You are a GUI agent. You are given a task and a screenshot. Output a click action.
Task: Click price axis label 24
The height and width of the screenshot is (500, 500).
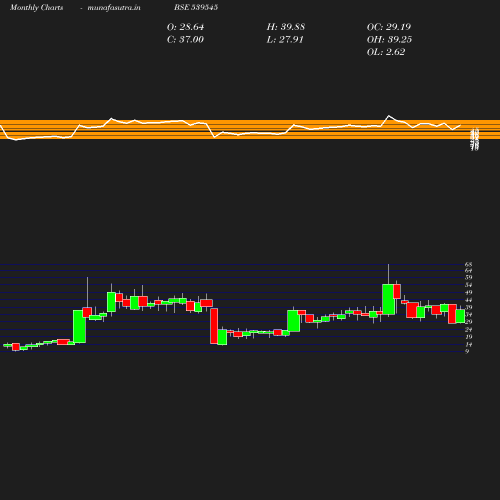(468, 329)
